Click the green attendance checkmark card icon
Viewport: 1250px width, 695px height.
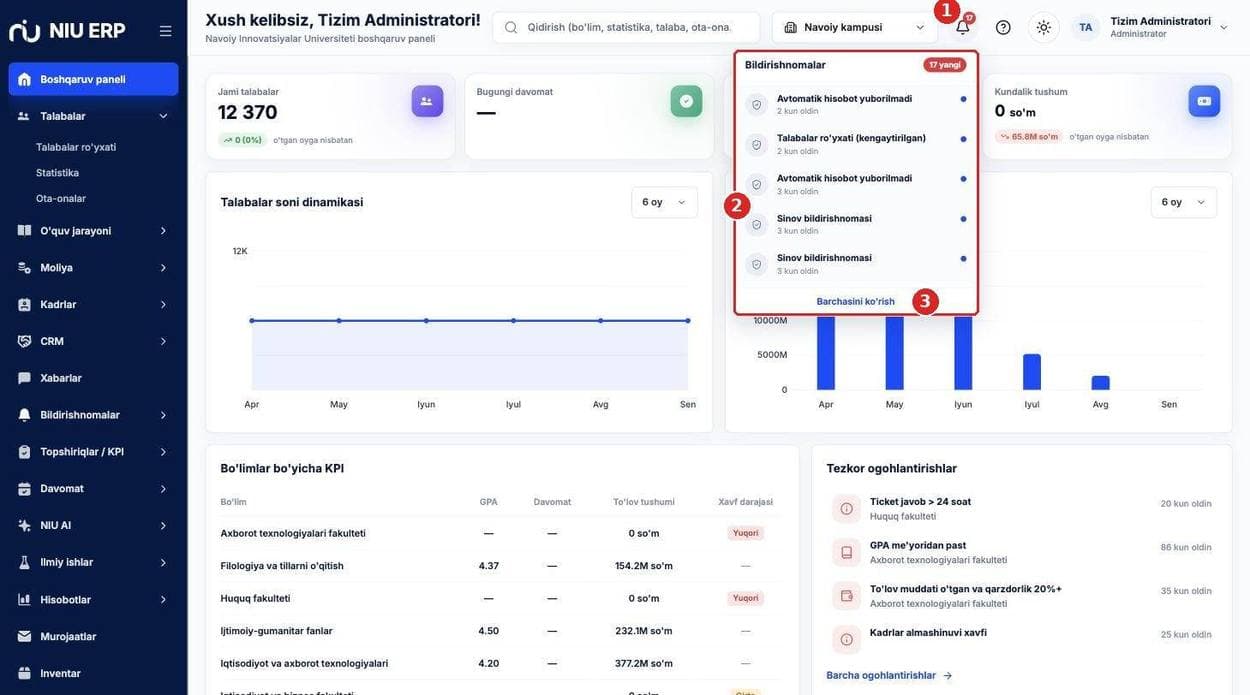click(x=686, y=101)
